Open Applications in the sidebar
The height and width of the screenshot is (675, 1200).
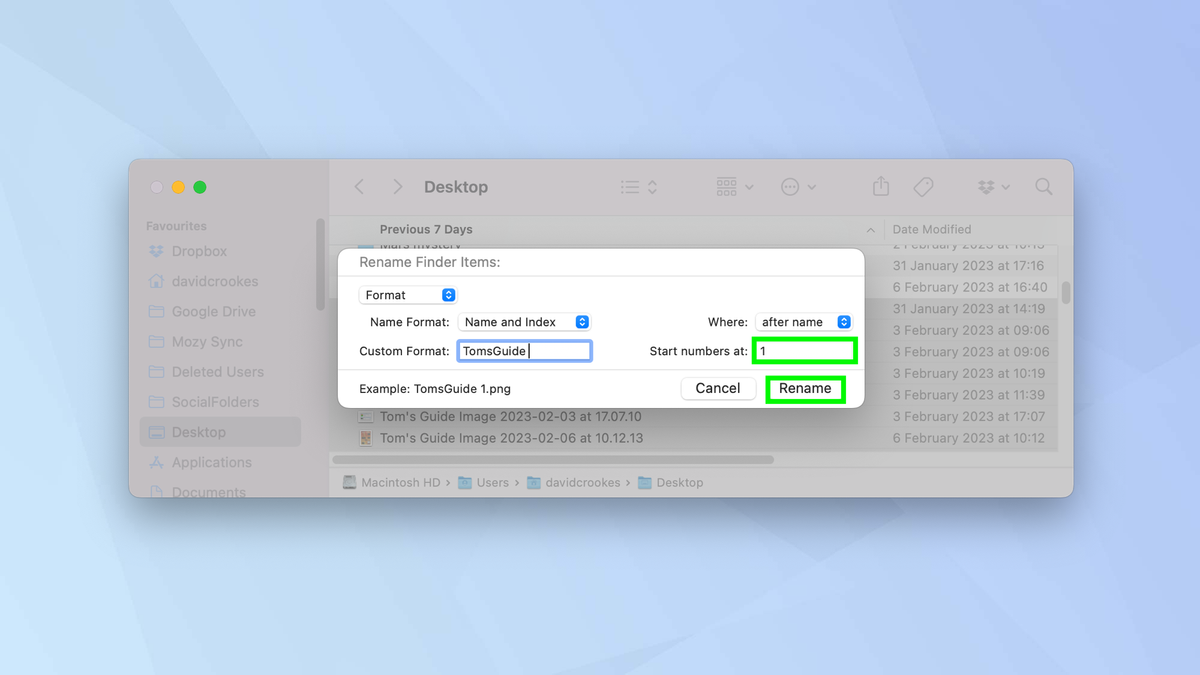tap(212, 463)
